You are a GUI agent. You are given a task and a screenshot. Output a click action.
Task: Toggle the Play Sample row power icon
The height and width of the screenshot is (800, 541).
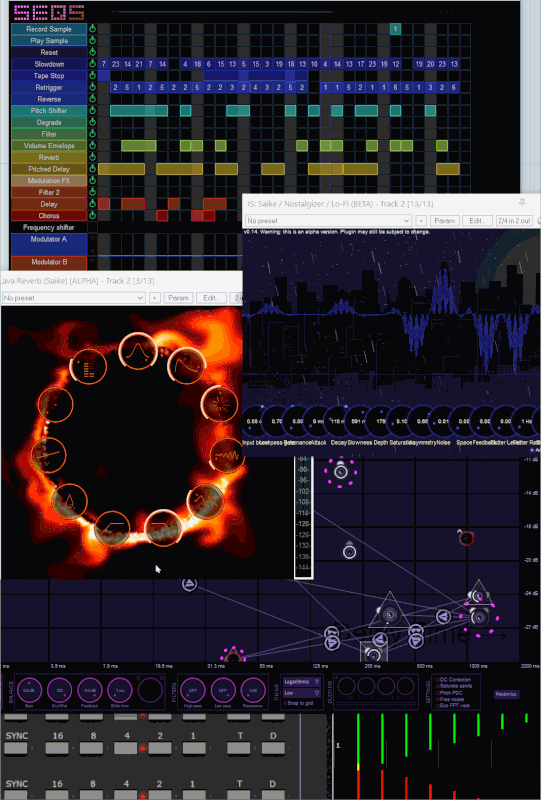[92, 40]
